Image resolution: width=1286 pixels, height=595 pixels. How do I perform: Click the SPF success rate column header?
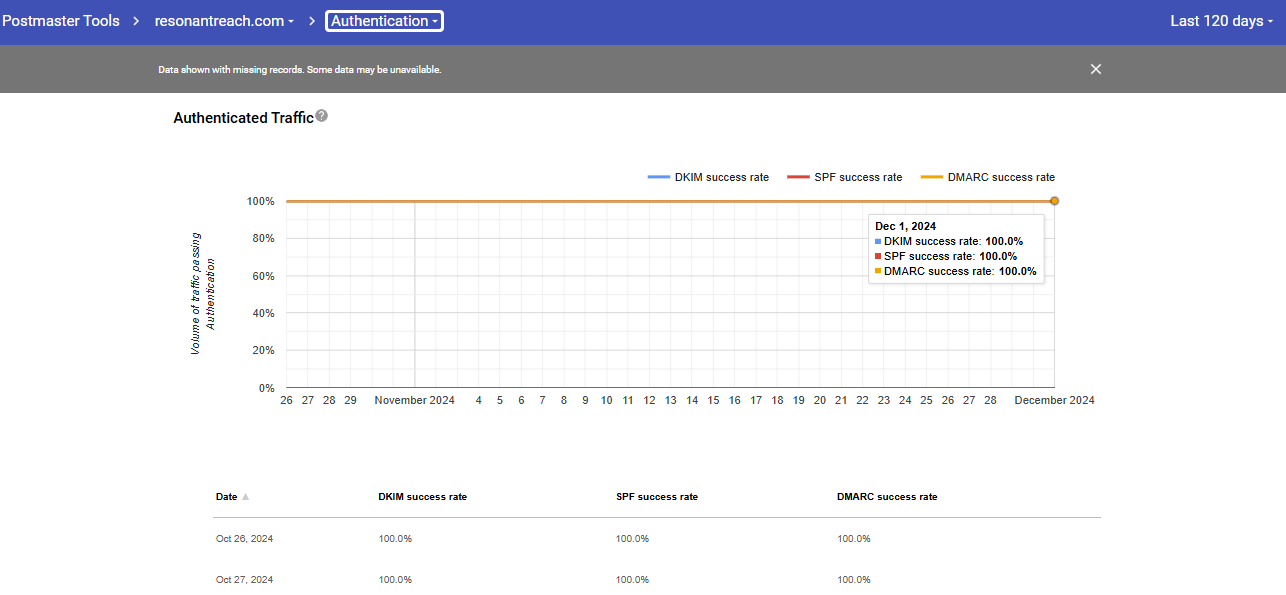[x=657, y=497]
